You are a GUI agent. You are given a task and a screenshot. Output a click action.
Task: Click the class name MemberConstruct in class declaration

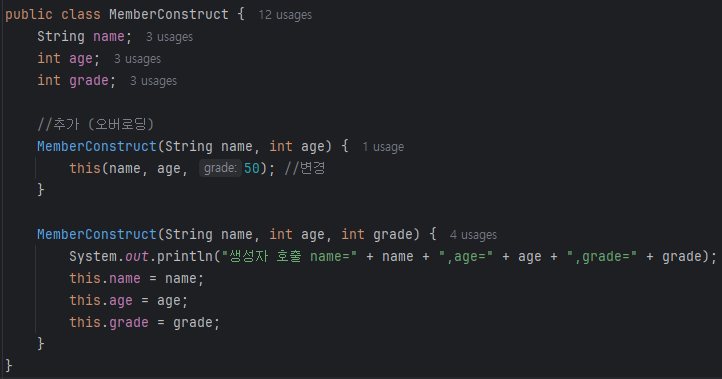[169, 14]
